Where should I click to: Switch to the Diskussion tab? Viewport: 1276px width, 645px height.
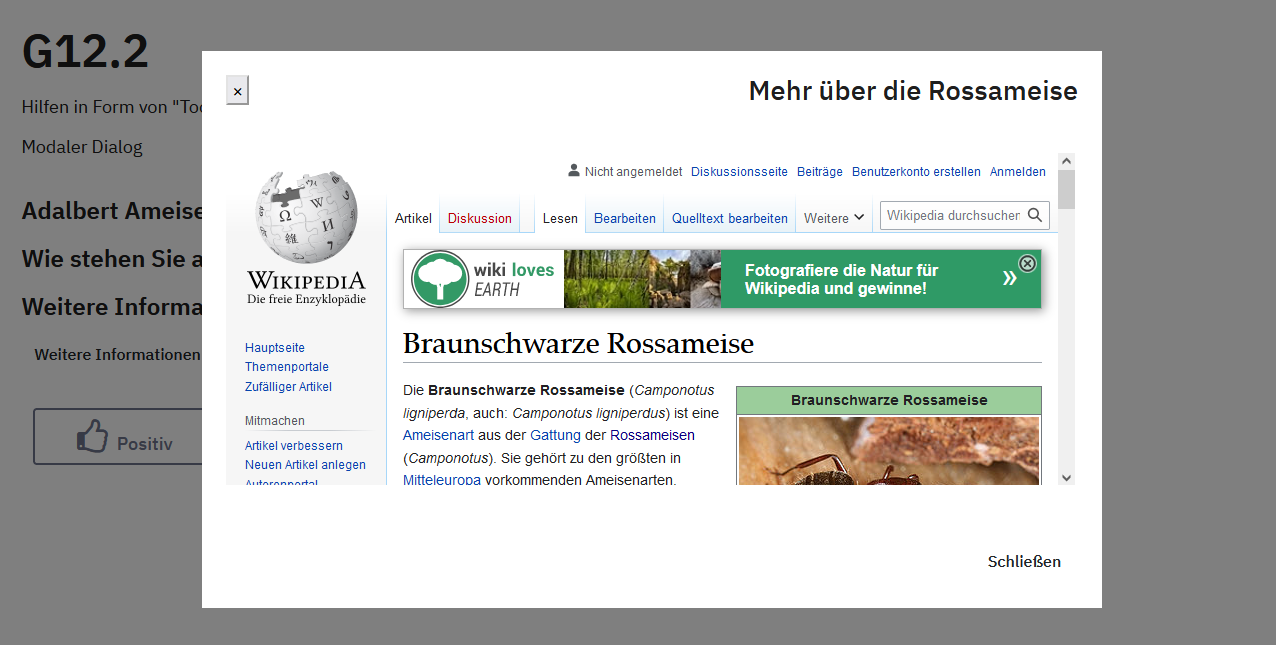tap(479, 218)
